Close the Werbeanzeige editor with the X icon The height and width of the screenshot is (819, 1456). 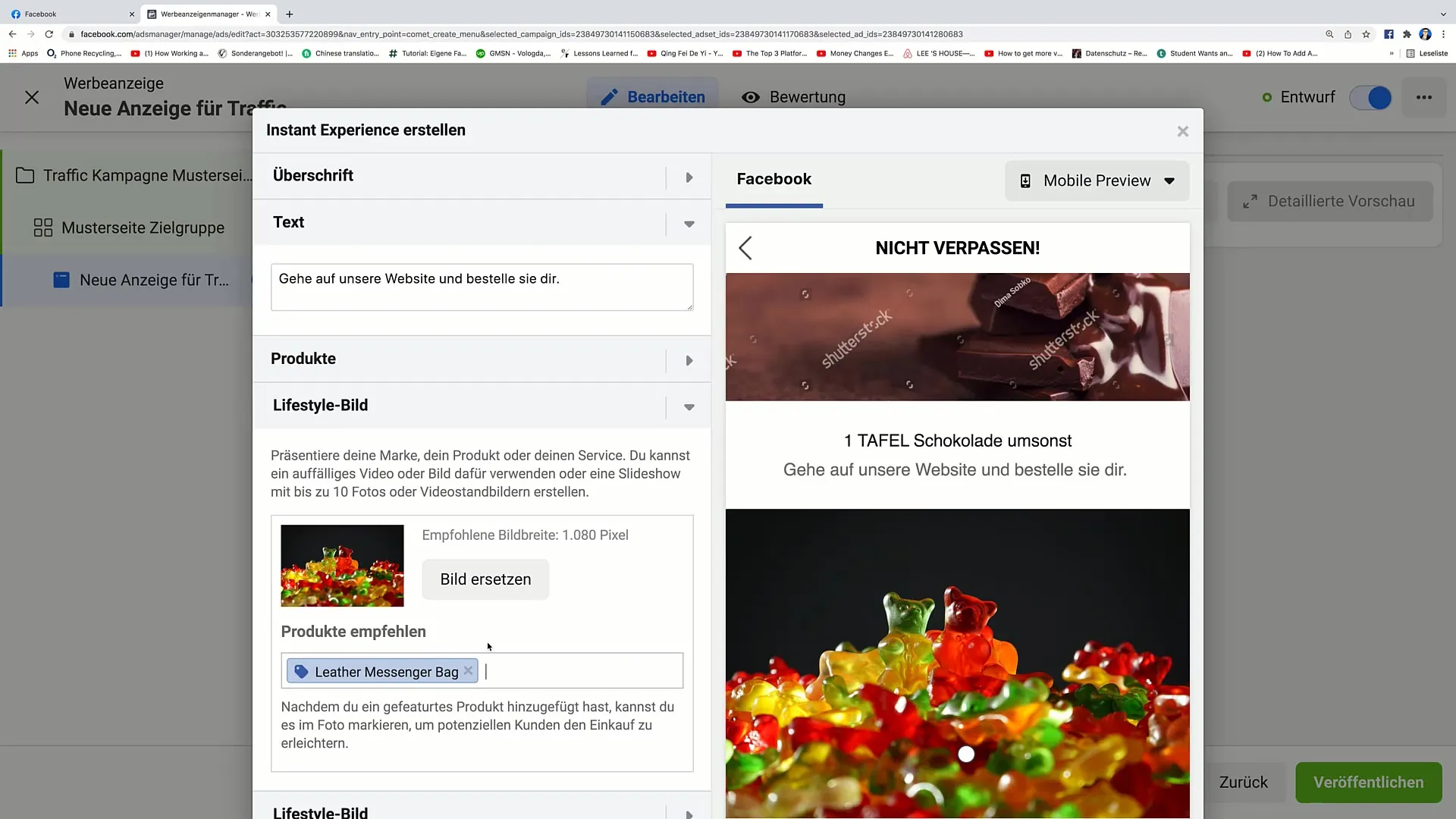tap(32, 97)
